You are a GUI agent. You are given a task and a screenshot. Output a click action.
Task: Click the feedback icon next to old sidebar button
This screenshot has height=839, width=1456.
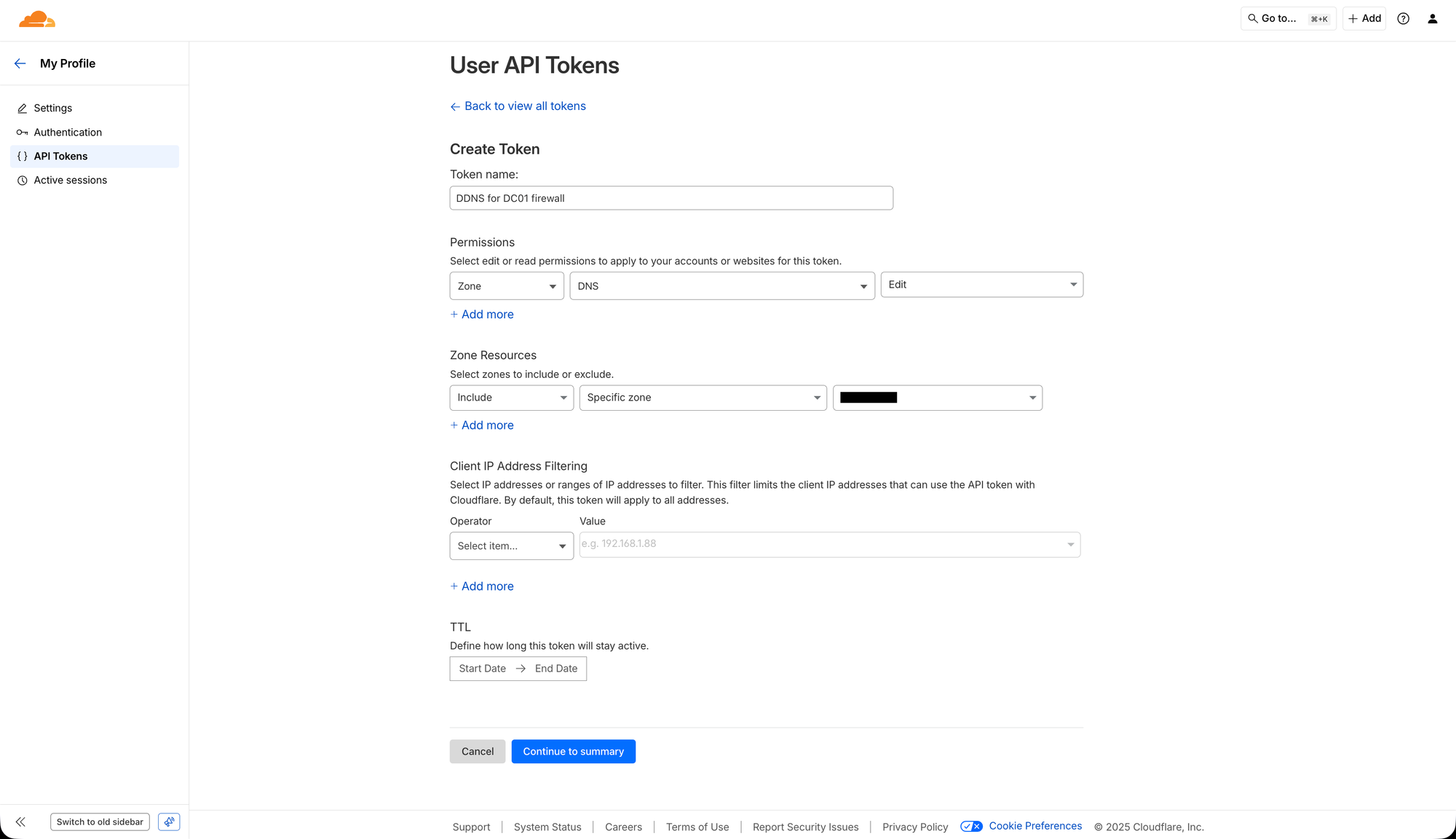(169, 822)
